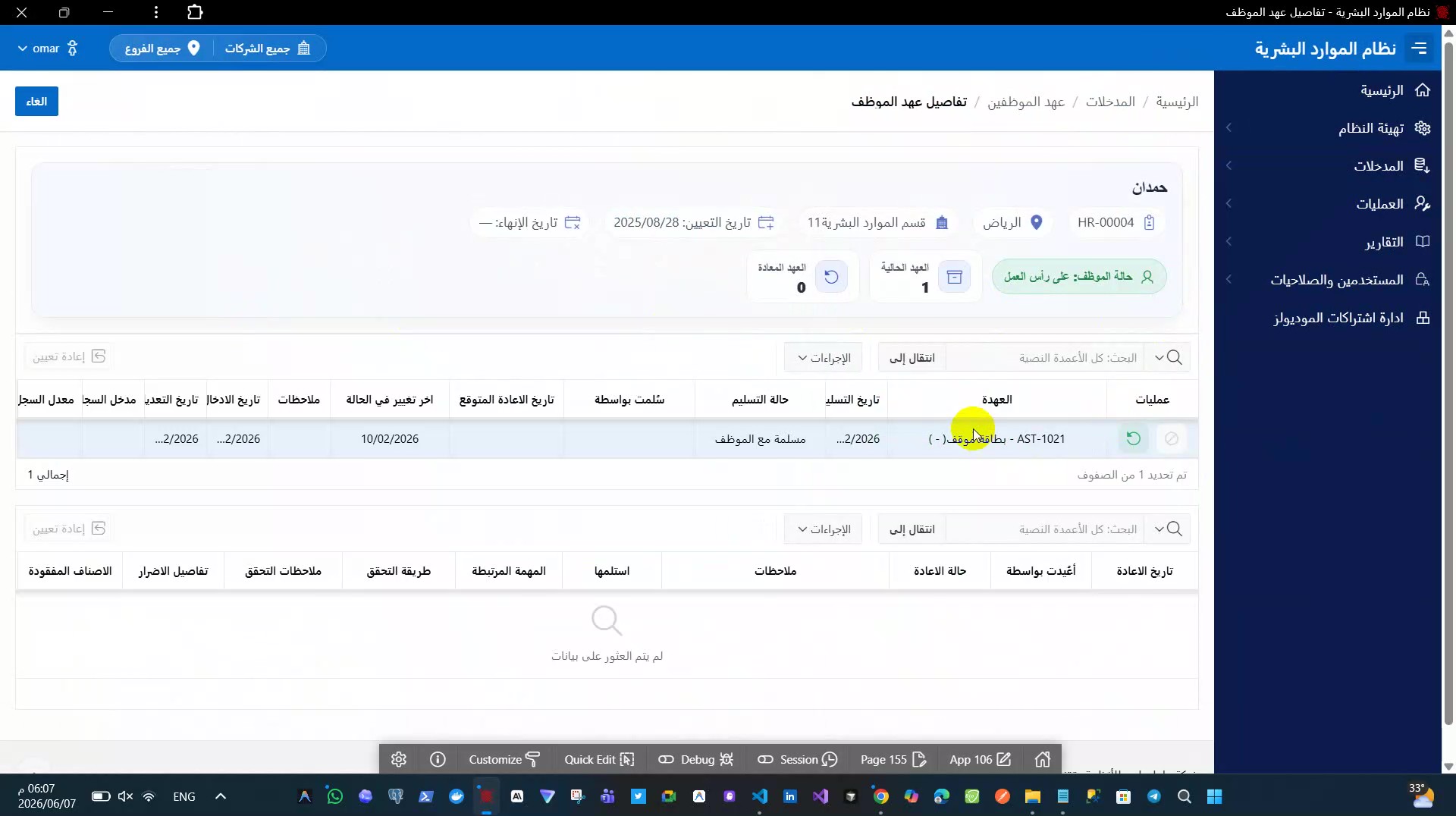Click the chevron beside تهيئة النظام
Screen dimensions: 1456x816
coord(1228,128)
